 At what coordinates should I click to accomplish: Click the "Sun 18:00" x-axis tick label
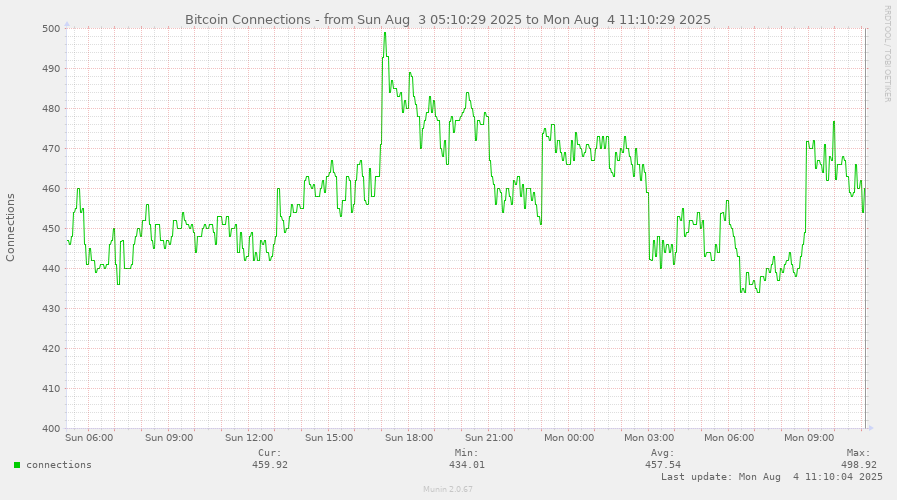(409, 437)
